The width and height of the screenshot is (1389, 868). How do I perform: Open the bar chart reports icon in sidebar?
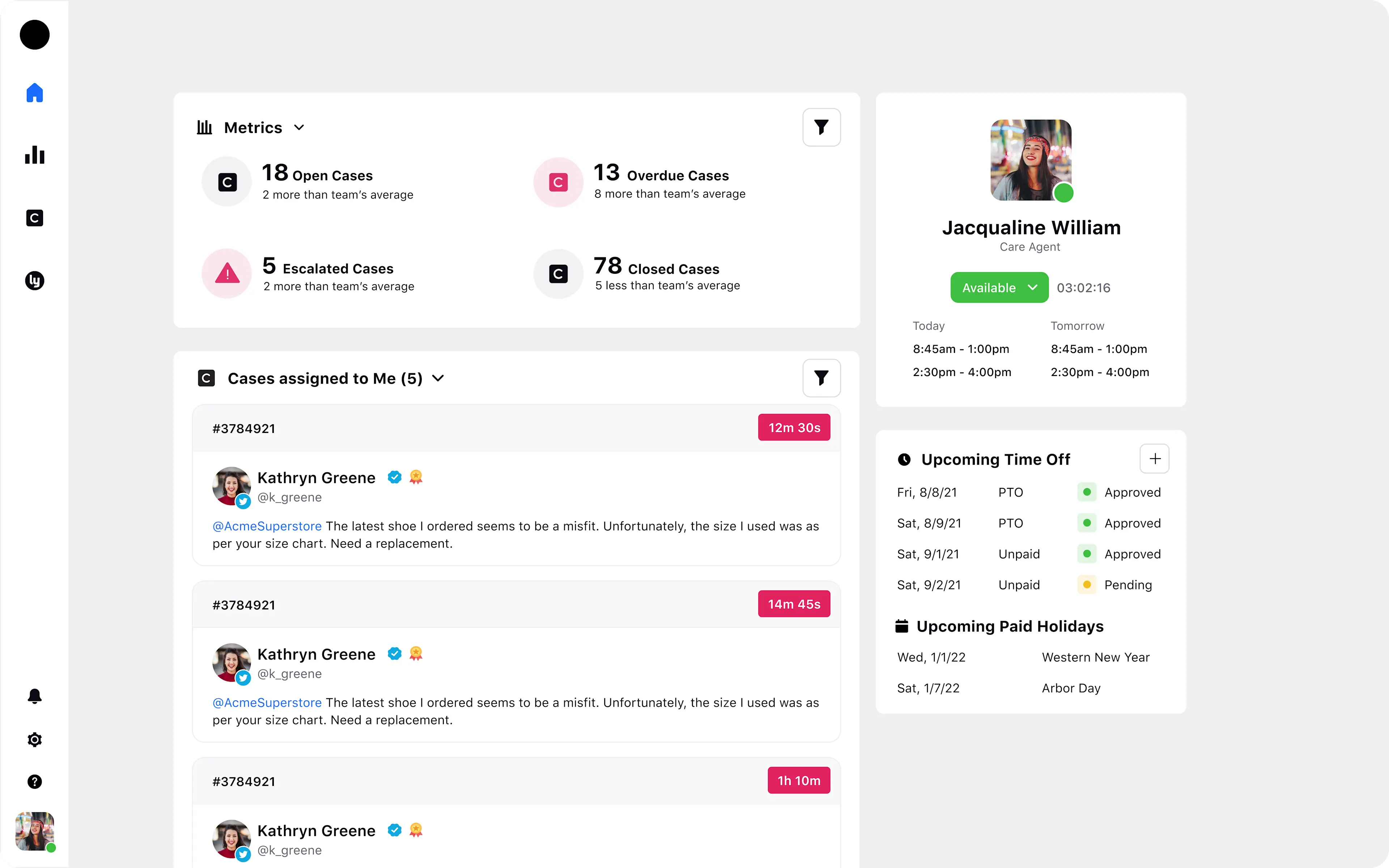point(34,155)
